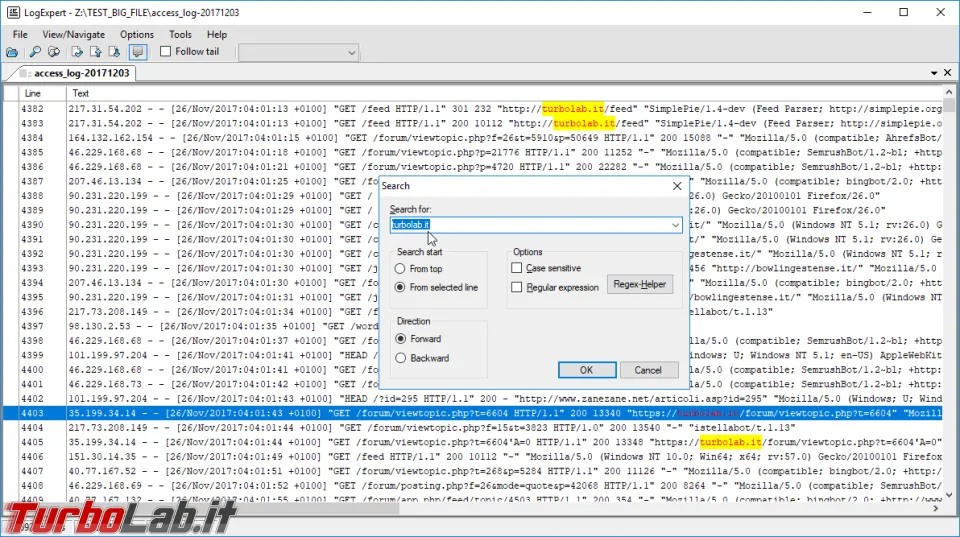Jump to previous bookmark icon
Viewport: 960px width, 537px height.
tap(96, 52)
